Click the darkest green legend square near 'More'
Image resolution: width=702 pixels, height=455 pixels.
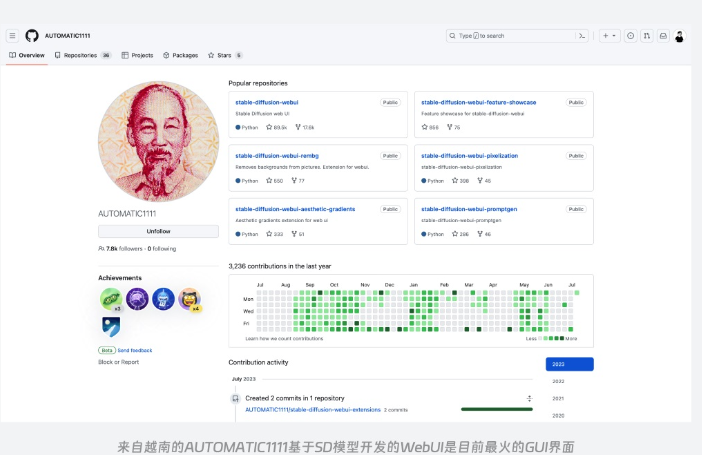point(562,338)
